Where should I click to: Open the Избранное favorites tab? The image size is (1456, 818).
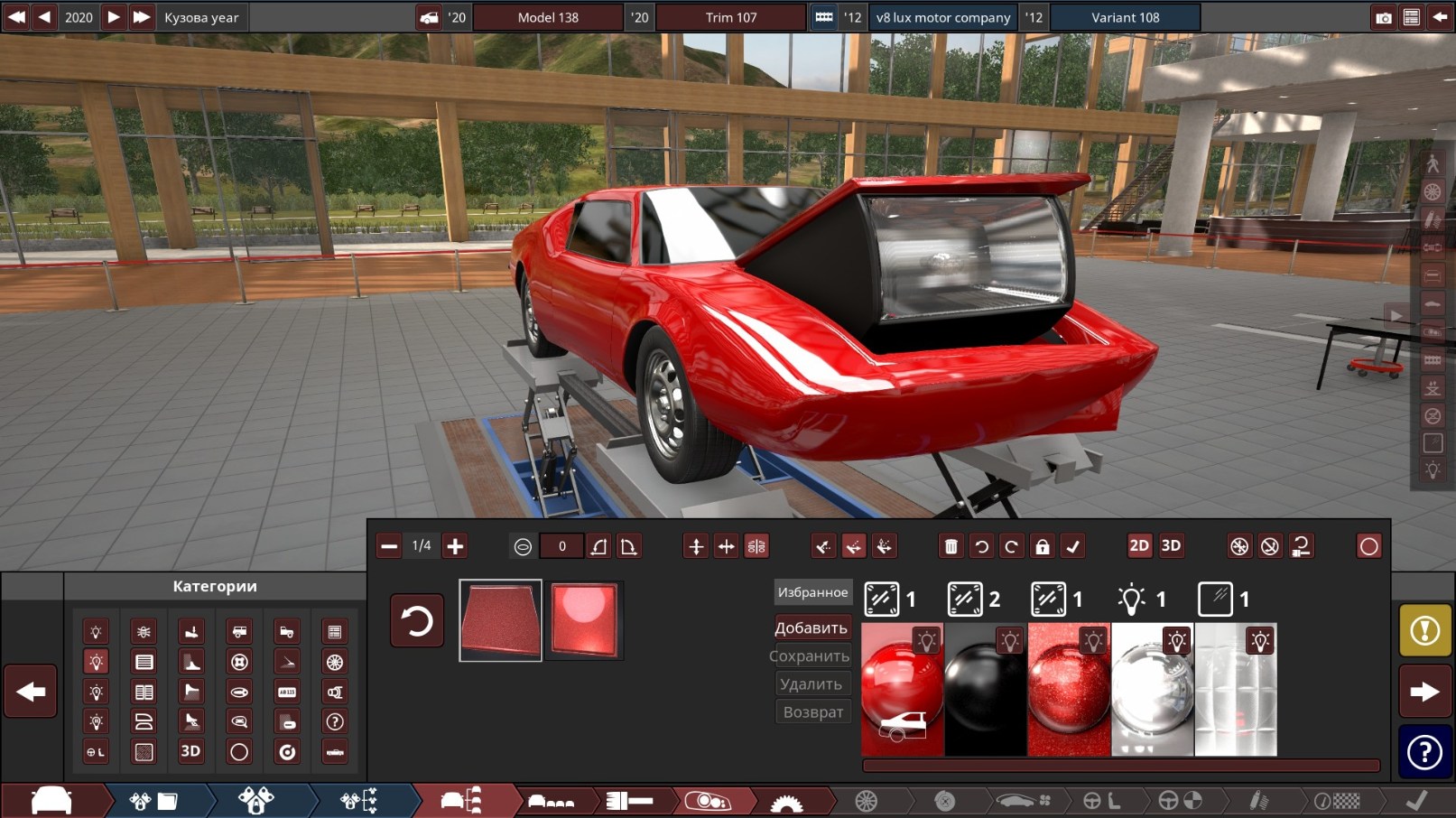pos(812,592)
